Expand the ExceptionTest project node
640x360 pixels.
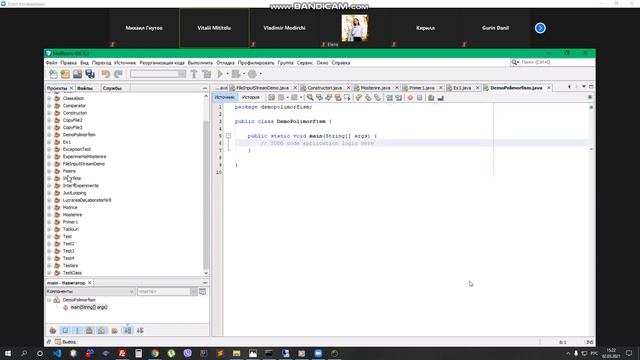[x=49, y=149]
